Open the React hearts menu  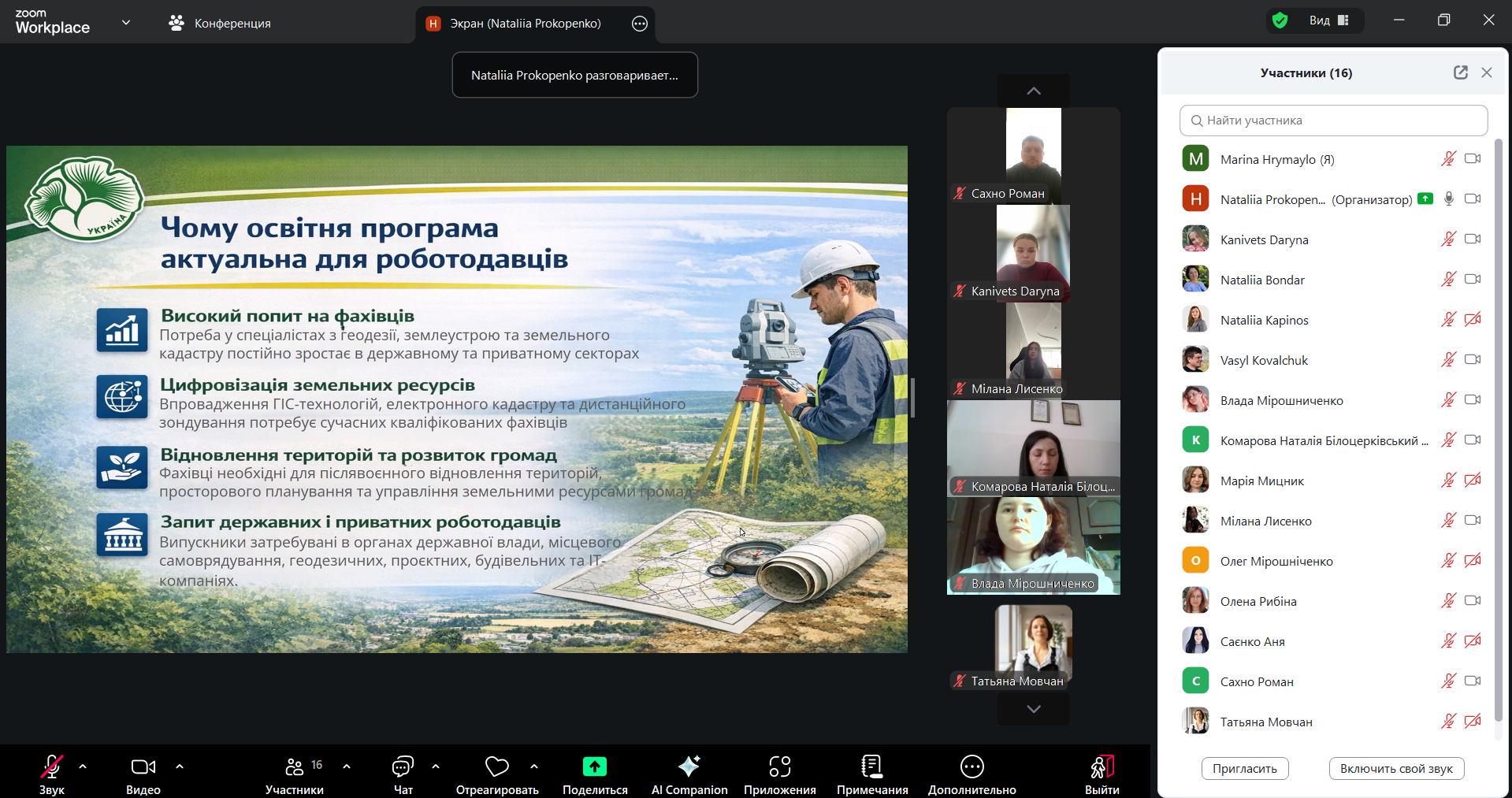(x=496, y=774)
